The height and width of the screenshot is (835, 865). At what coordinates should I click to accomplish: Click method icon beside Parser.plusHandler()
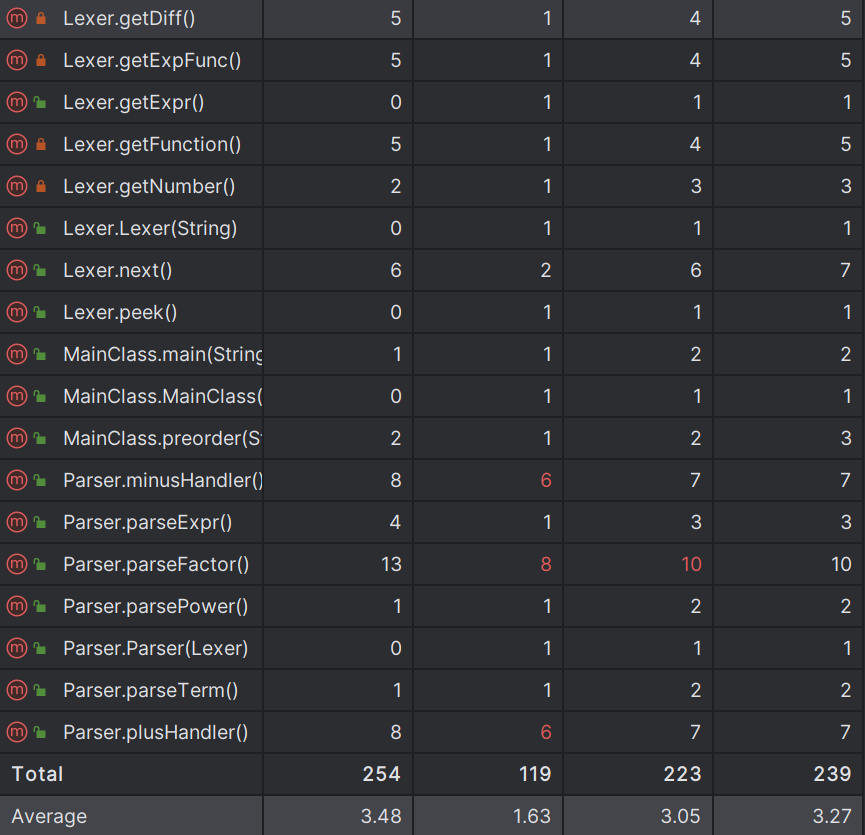pyautogui.click(x=17, y=732)
